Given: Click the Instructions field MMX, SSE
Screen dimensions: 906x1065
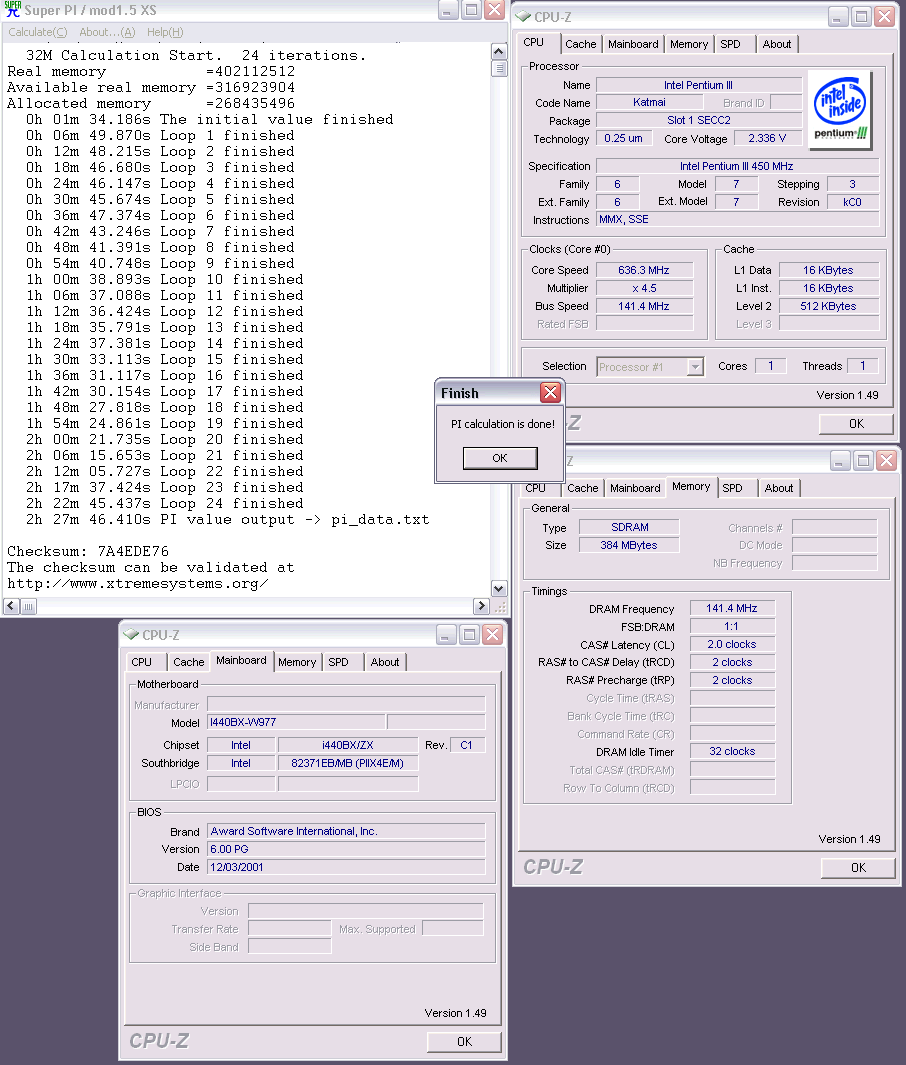Looking at the screenshot, I should 738,219.
